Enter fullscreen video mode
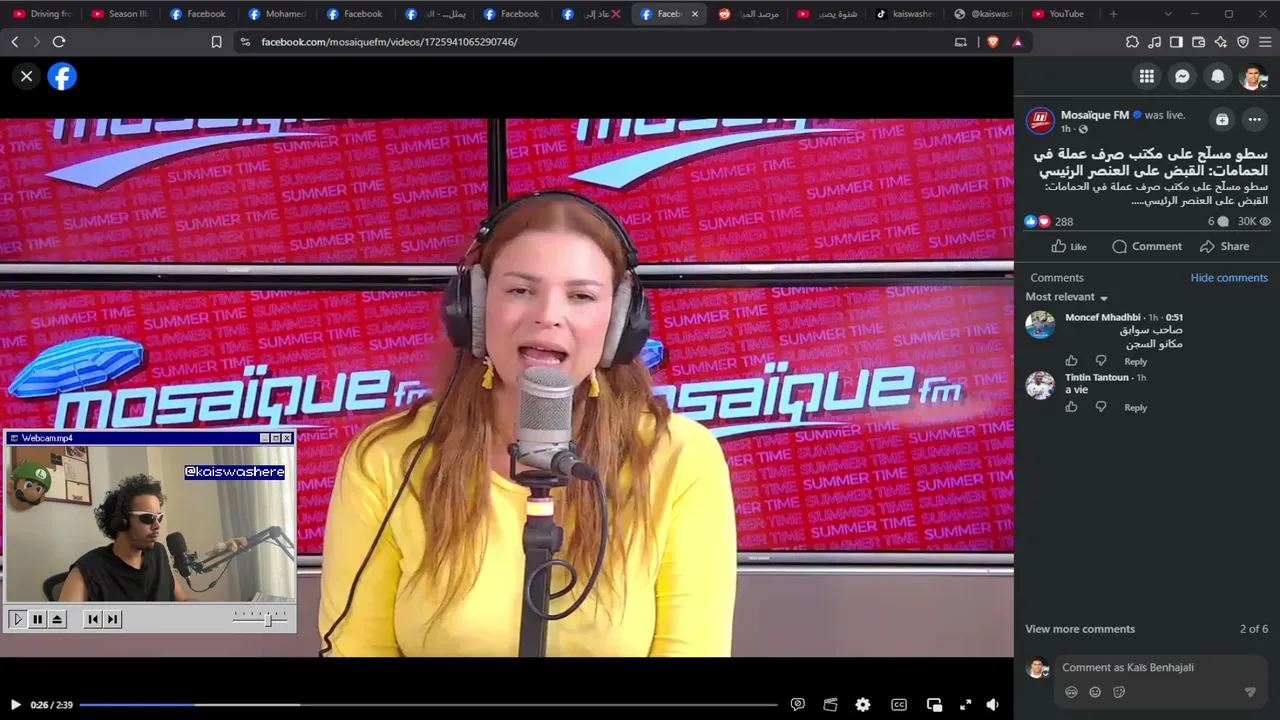 (966, 705)
